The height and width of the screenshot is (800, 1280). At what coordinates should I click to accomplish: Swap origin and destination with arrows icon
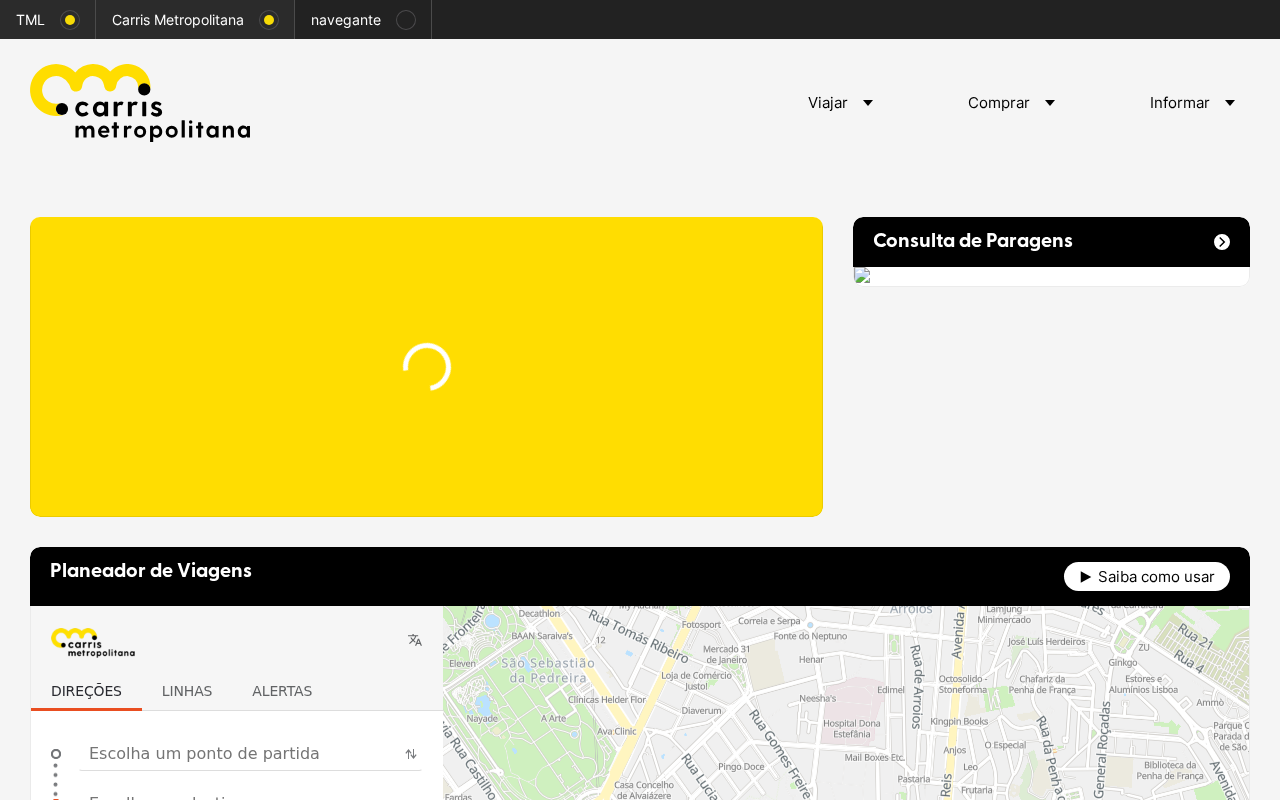click(x=411, y=754)
